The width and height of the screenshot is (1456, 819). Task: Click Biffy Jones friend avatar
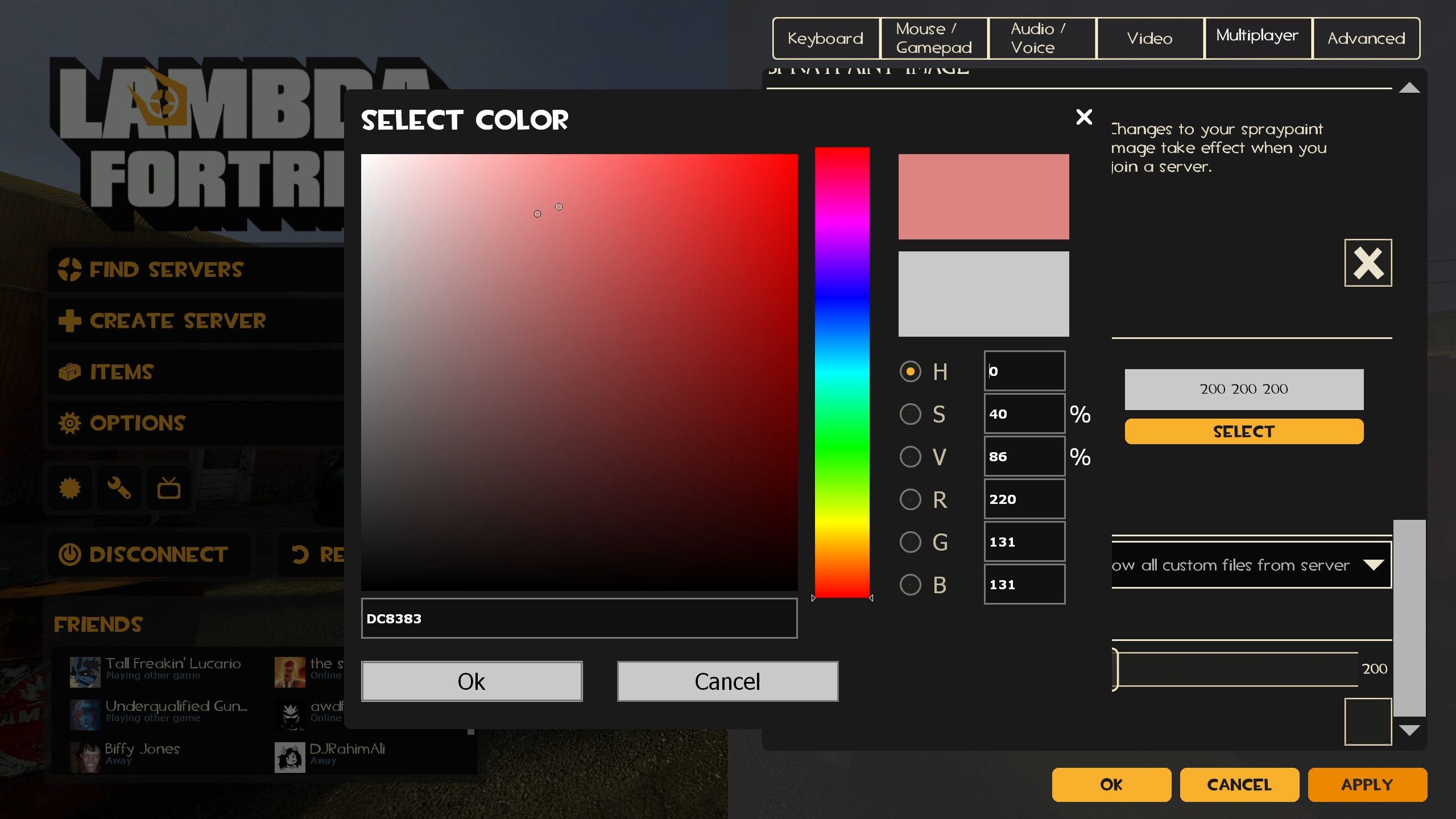85,757
